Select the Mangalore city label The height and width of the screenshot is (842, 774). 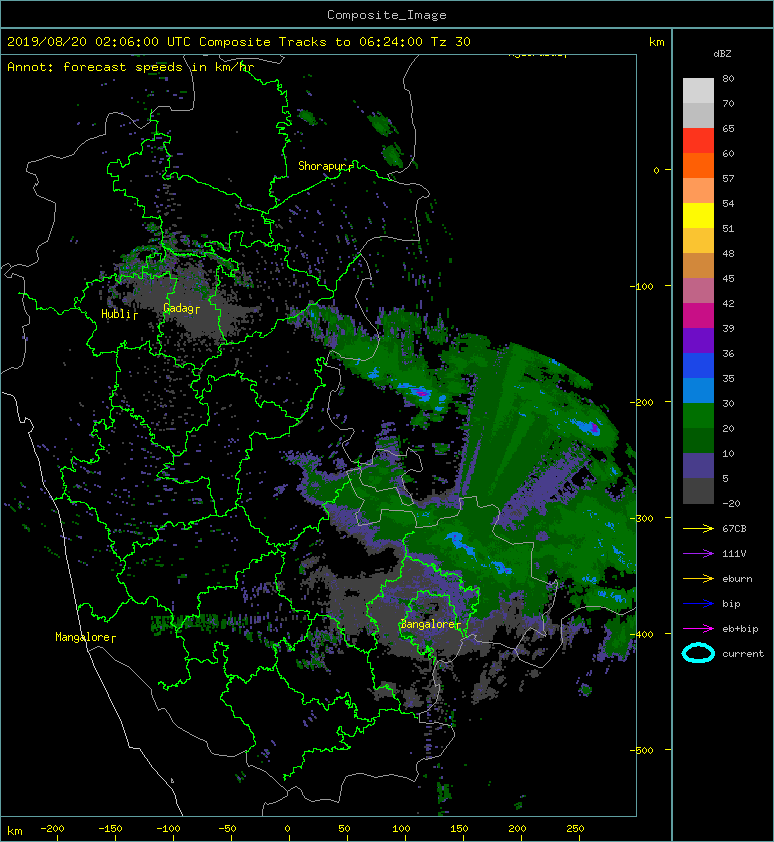[83, 637]
